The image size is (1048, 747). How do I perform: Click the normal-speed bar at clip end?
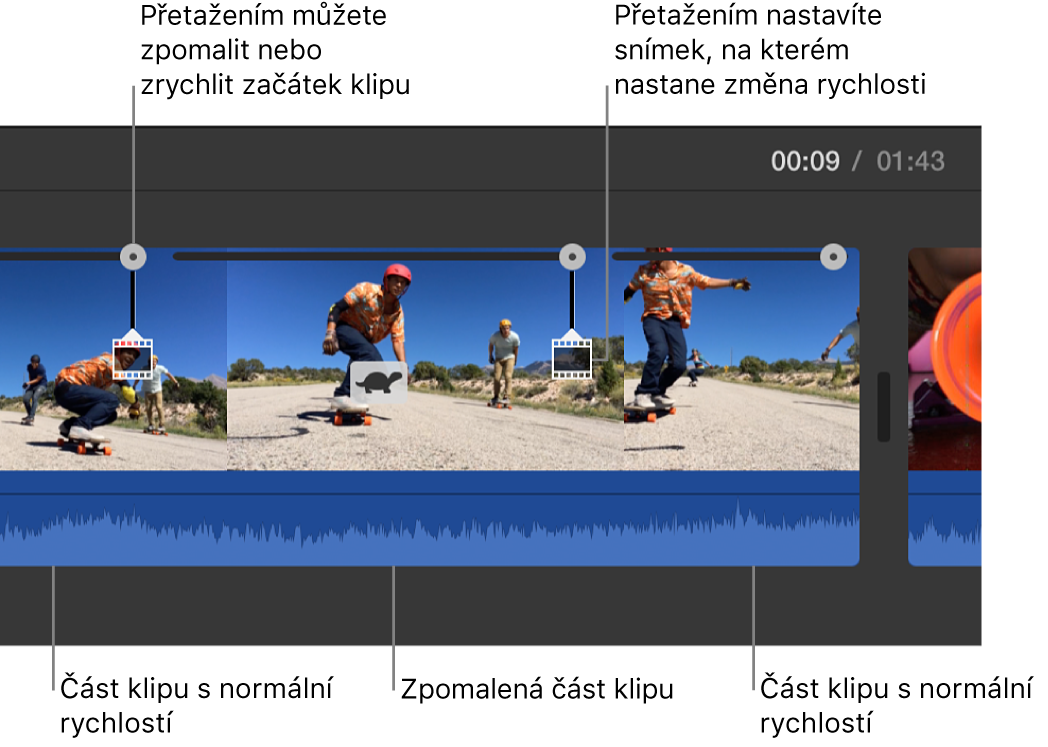coord(716,256)
